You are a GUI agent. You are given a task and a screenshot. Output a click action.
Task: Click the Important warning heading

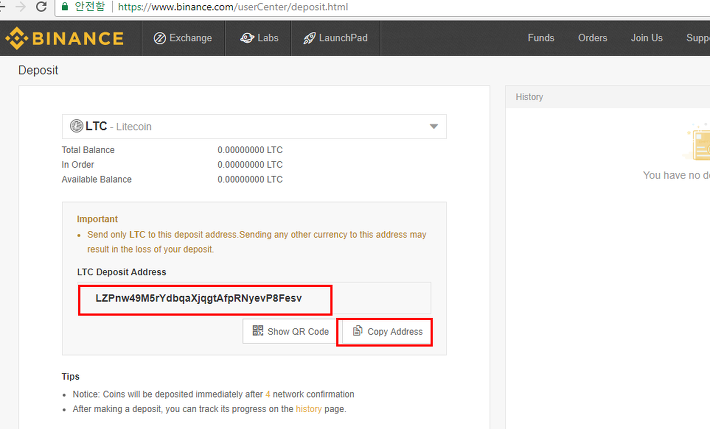point(97,219)
